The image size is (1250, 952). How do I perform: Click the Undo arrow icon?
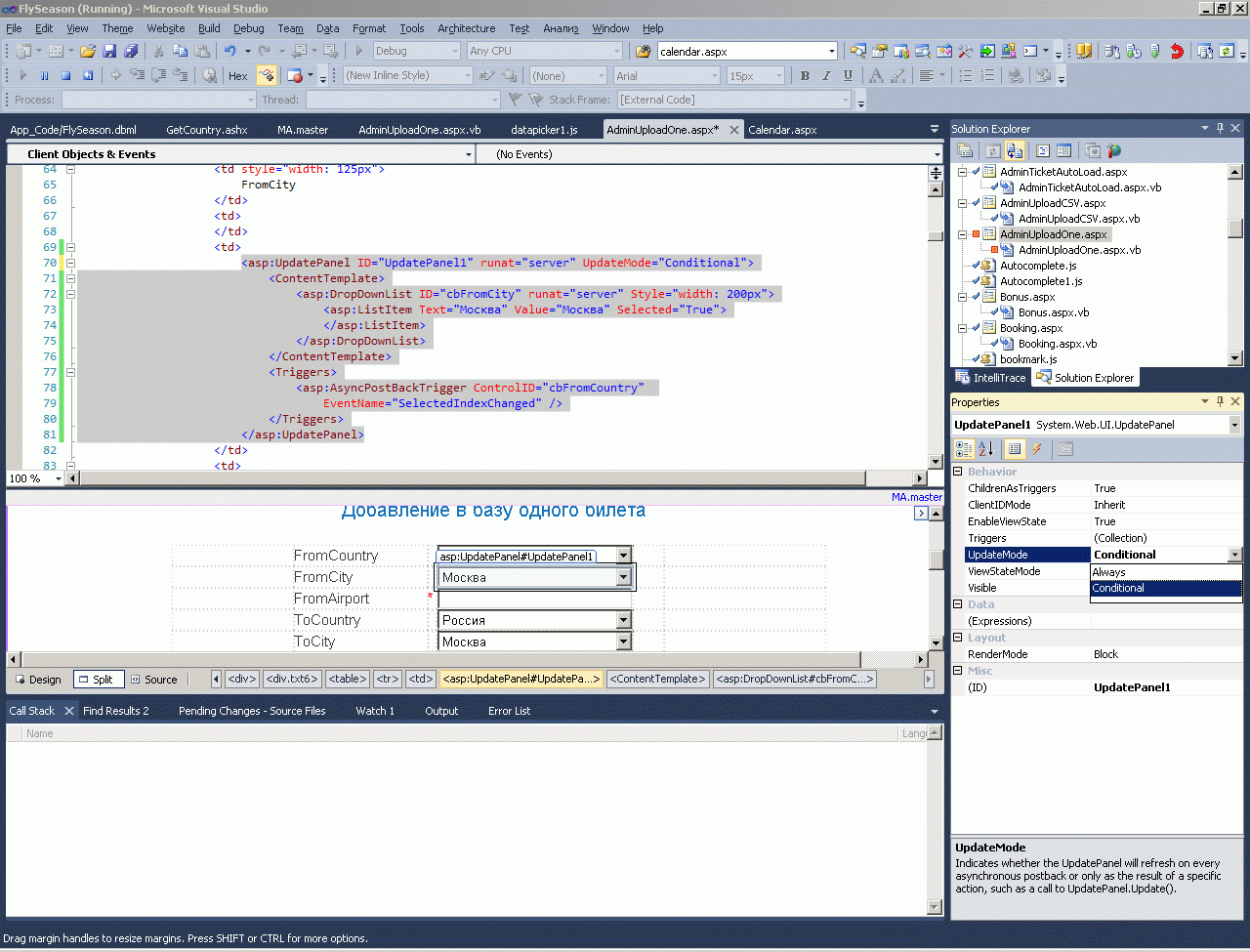point(229,51)
